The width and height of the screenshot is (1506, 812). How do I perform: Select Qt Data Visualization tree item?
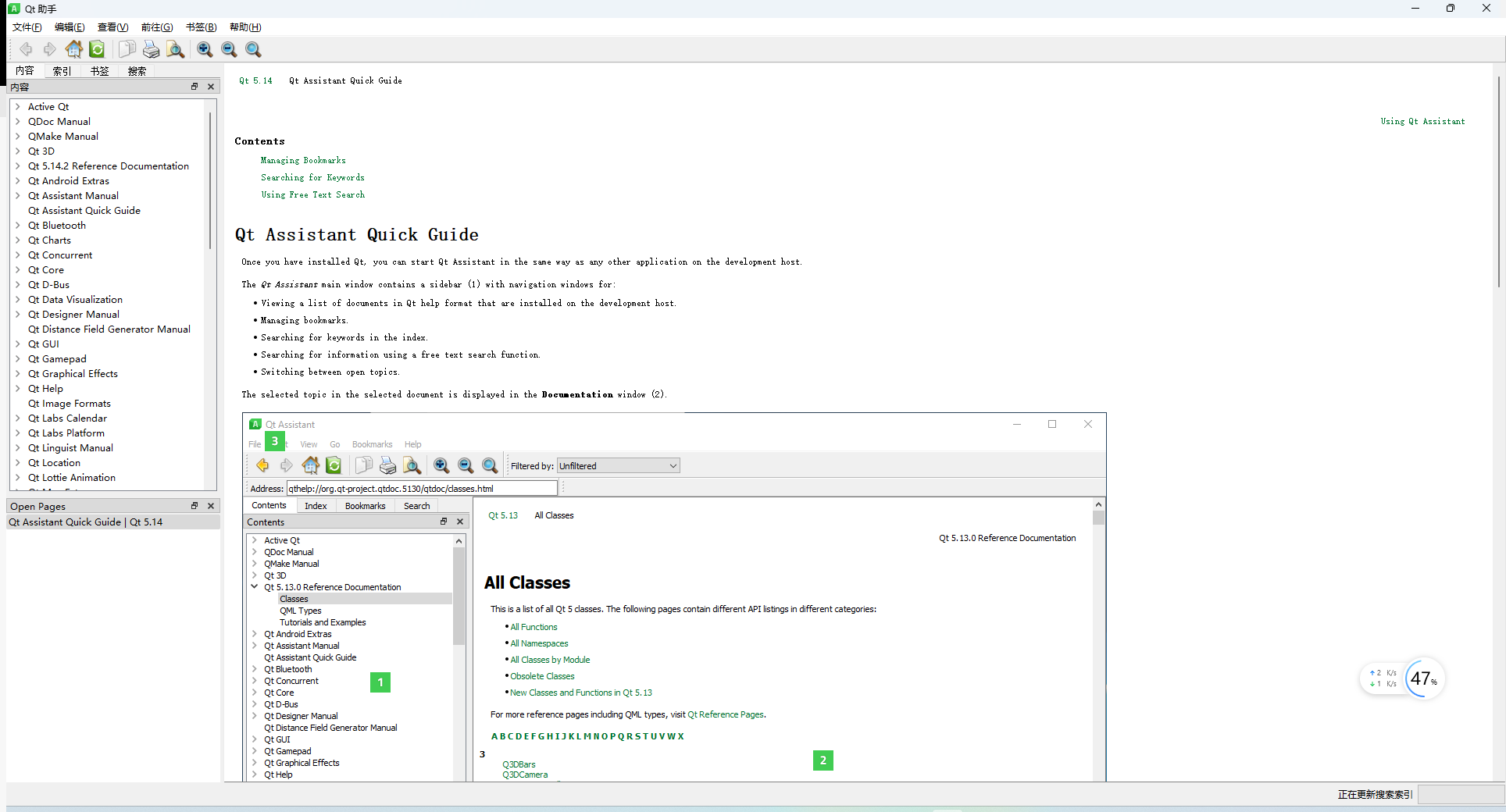pyautogui.click(x=75, y=300)
